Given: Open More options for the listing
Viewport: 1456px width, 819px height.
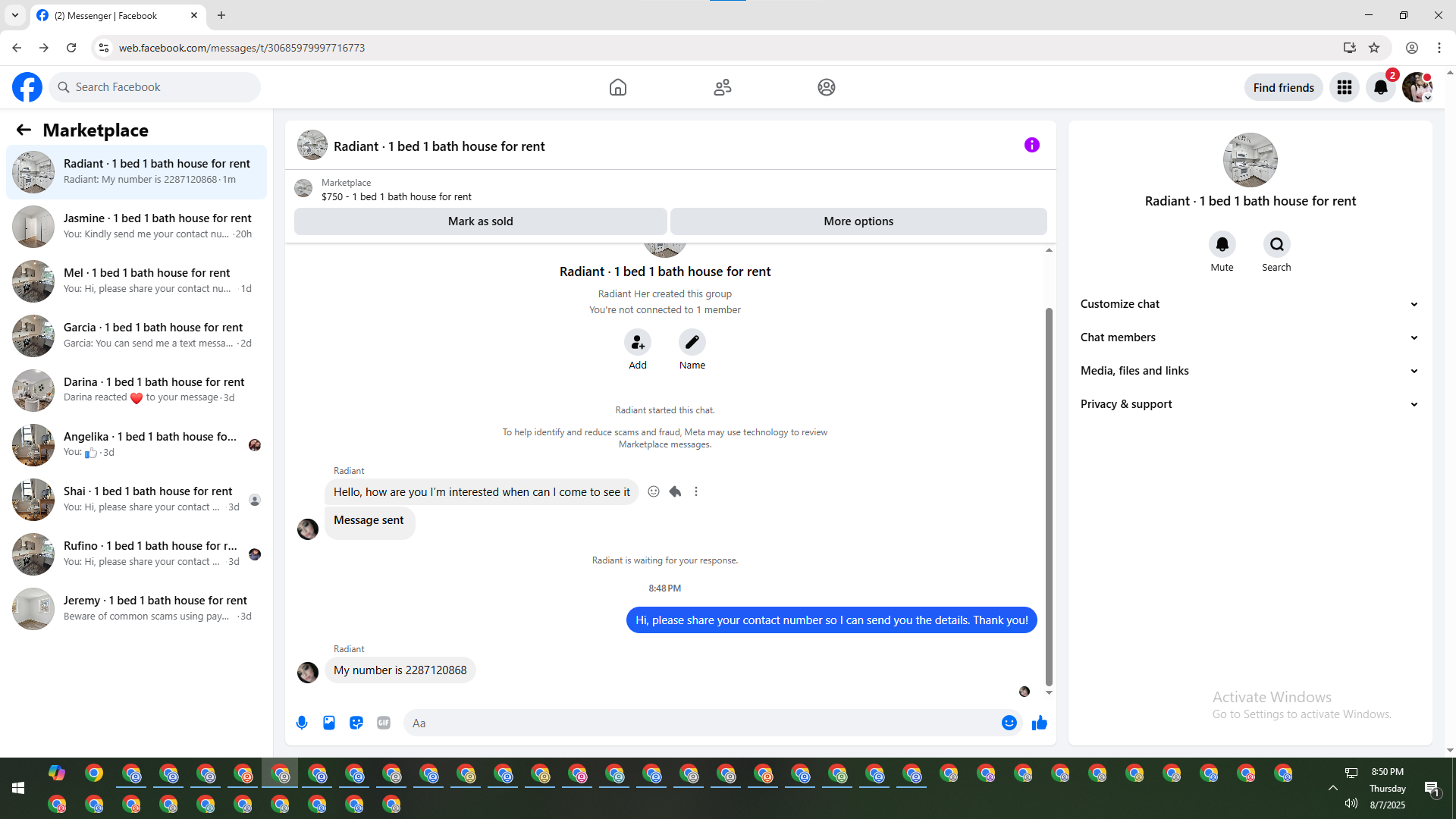Looking at the screenshot, I should coord(858,221).
